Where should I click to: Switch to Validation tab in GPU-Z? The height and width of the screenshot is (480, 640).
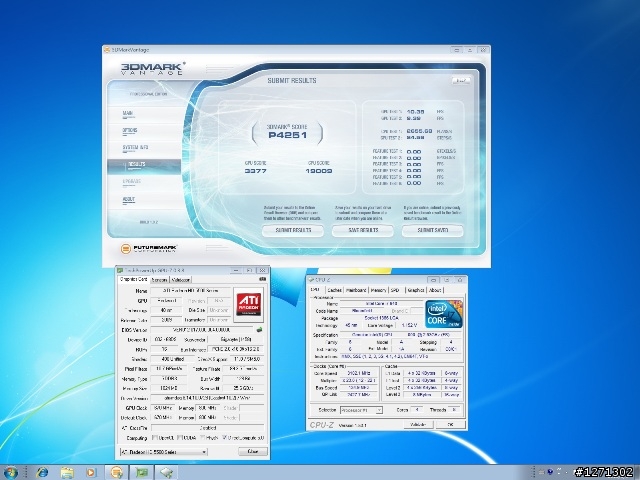pyautogui.click(x=180, y=280)
